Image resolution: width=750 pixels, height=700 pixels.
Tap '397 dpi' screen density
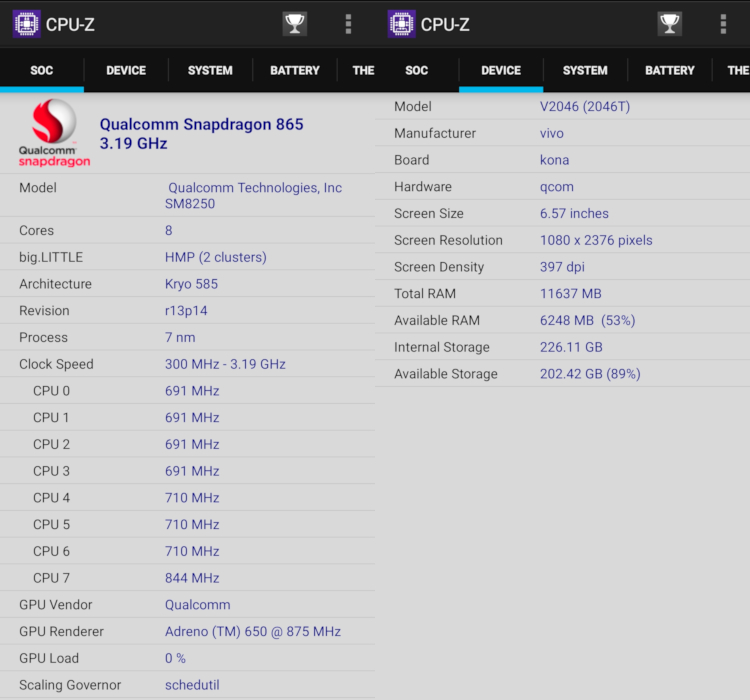[562, 267]
